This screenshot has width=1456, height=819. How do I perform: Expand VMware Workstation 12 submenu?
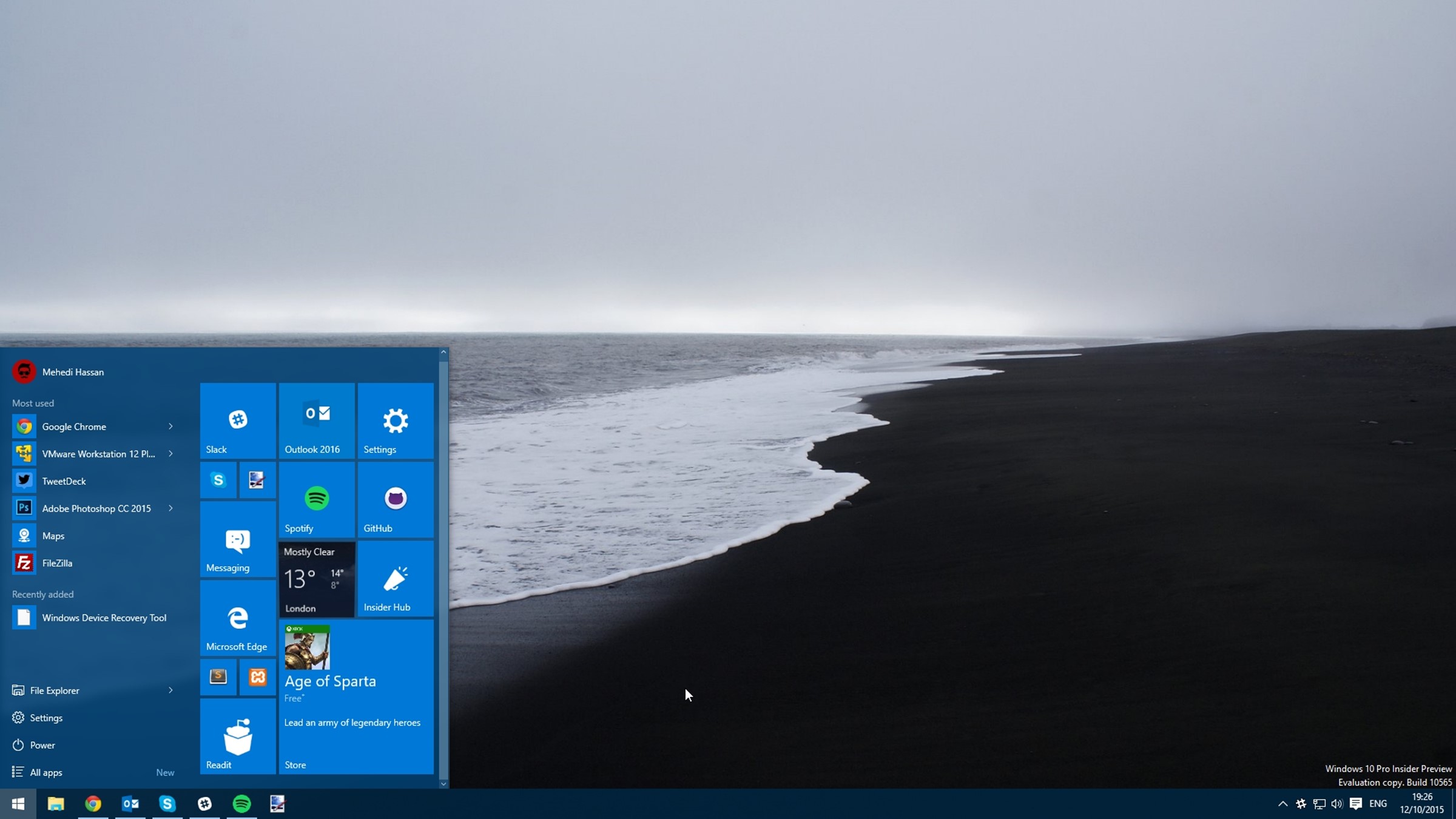coord(170,454)
